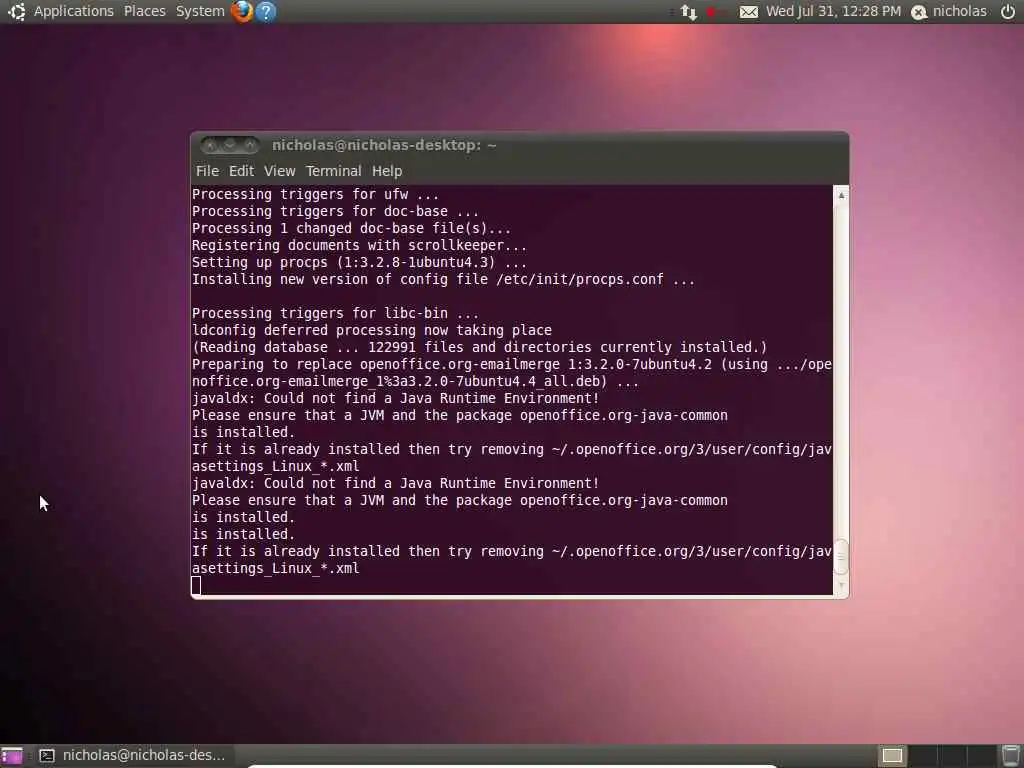Open the terminal File menu

click(207, 171)
